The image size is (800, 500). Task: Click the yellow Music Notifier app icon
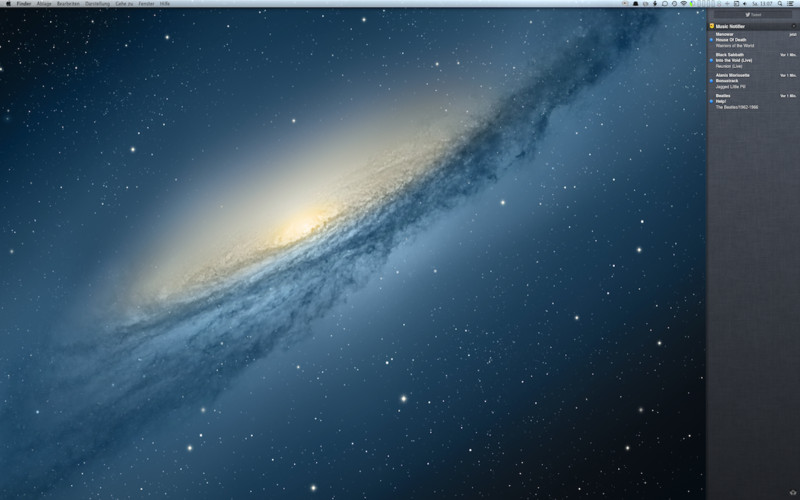point(712,26)
